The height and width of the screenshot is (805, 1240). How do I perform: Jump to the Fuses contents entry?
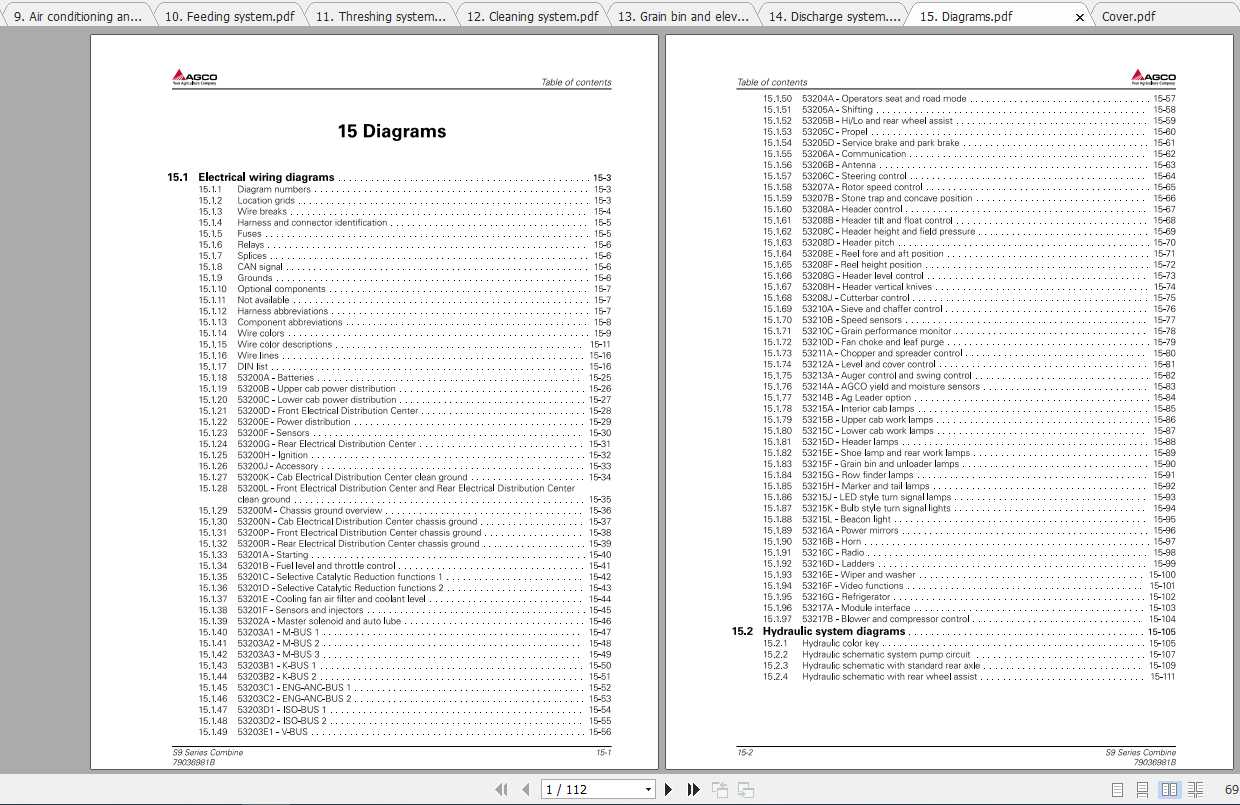[249, 234]
